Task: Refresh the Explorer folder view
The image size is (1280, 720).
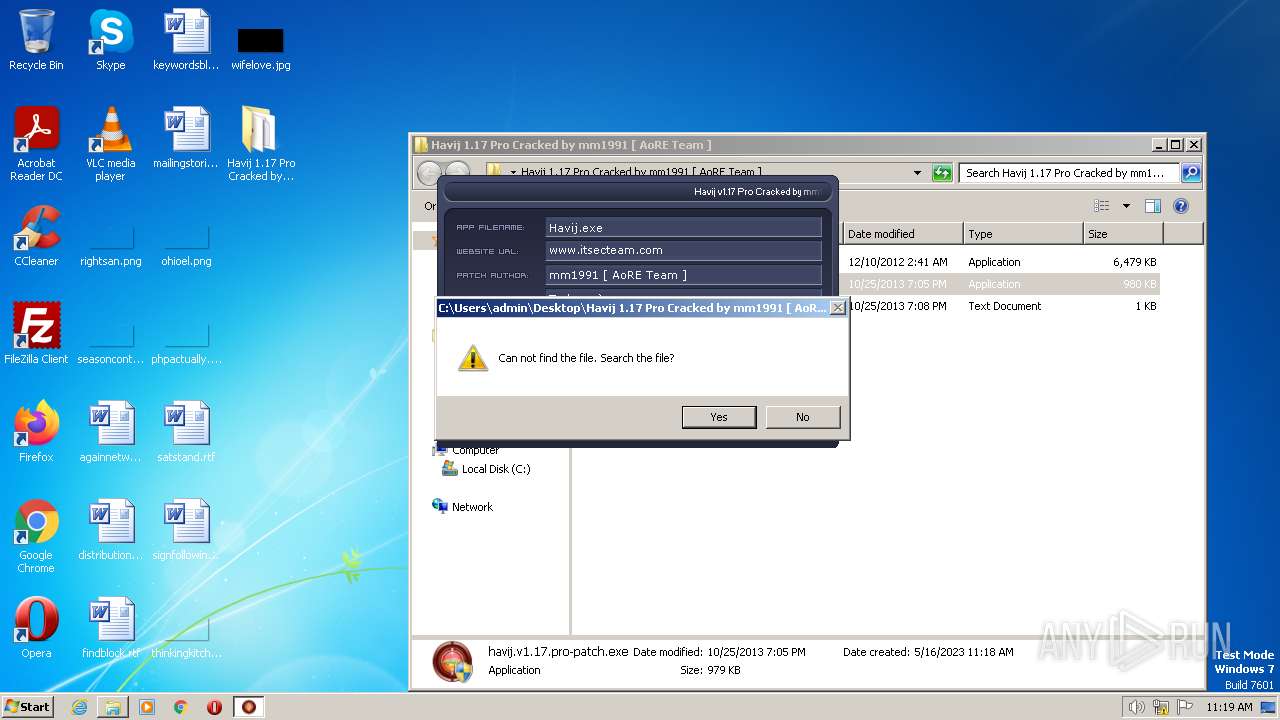Action: pyautogui.click(x=941, y=173)
